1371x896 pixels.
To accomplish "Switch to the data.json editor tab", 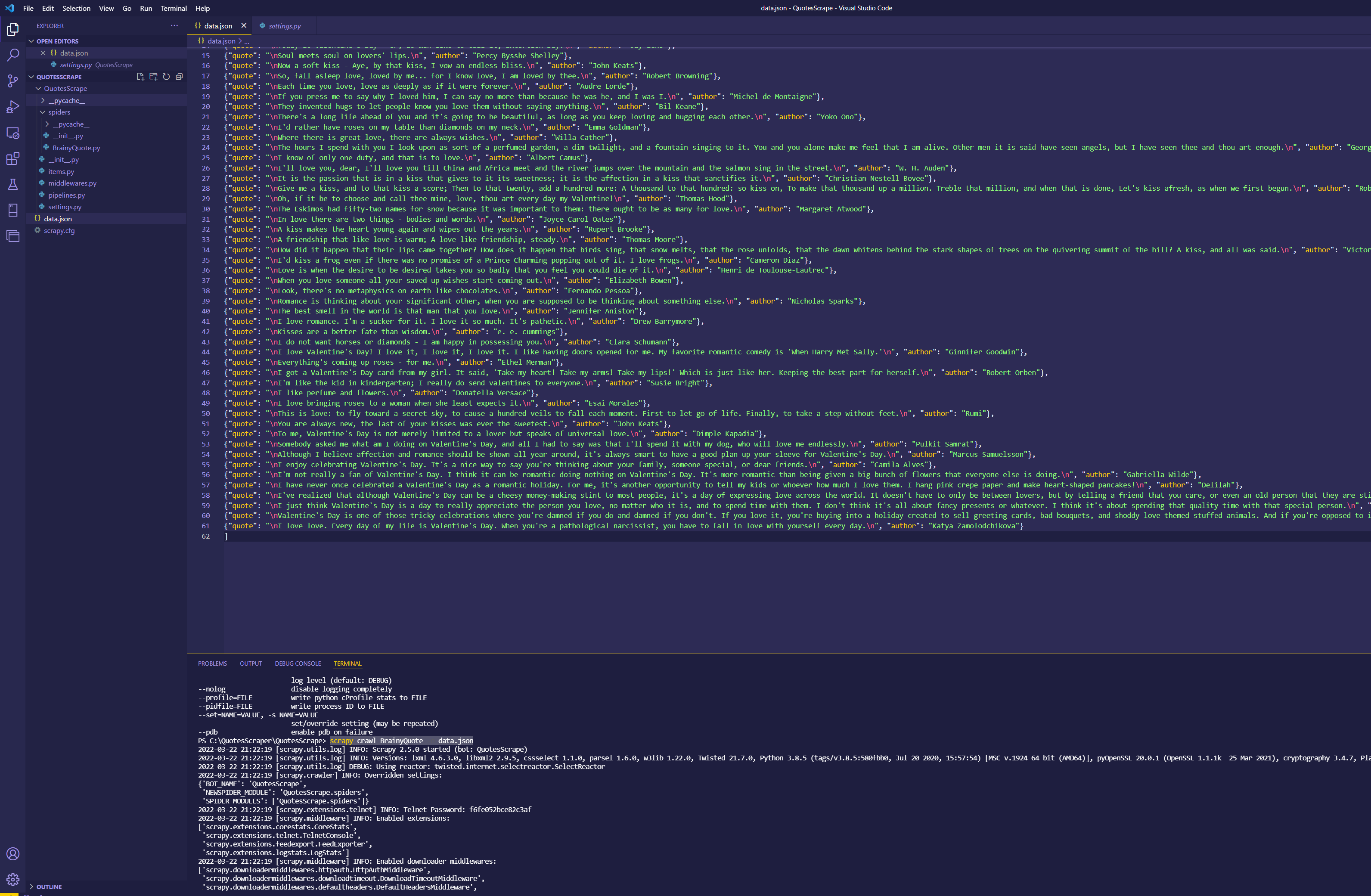I will point(218,26).
